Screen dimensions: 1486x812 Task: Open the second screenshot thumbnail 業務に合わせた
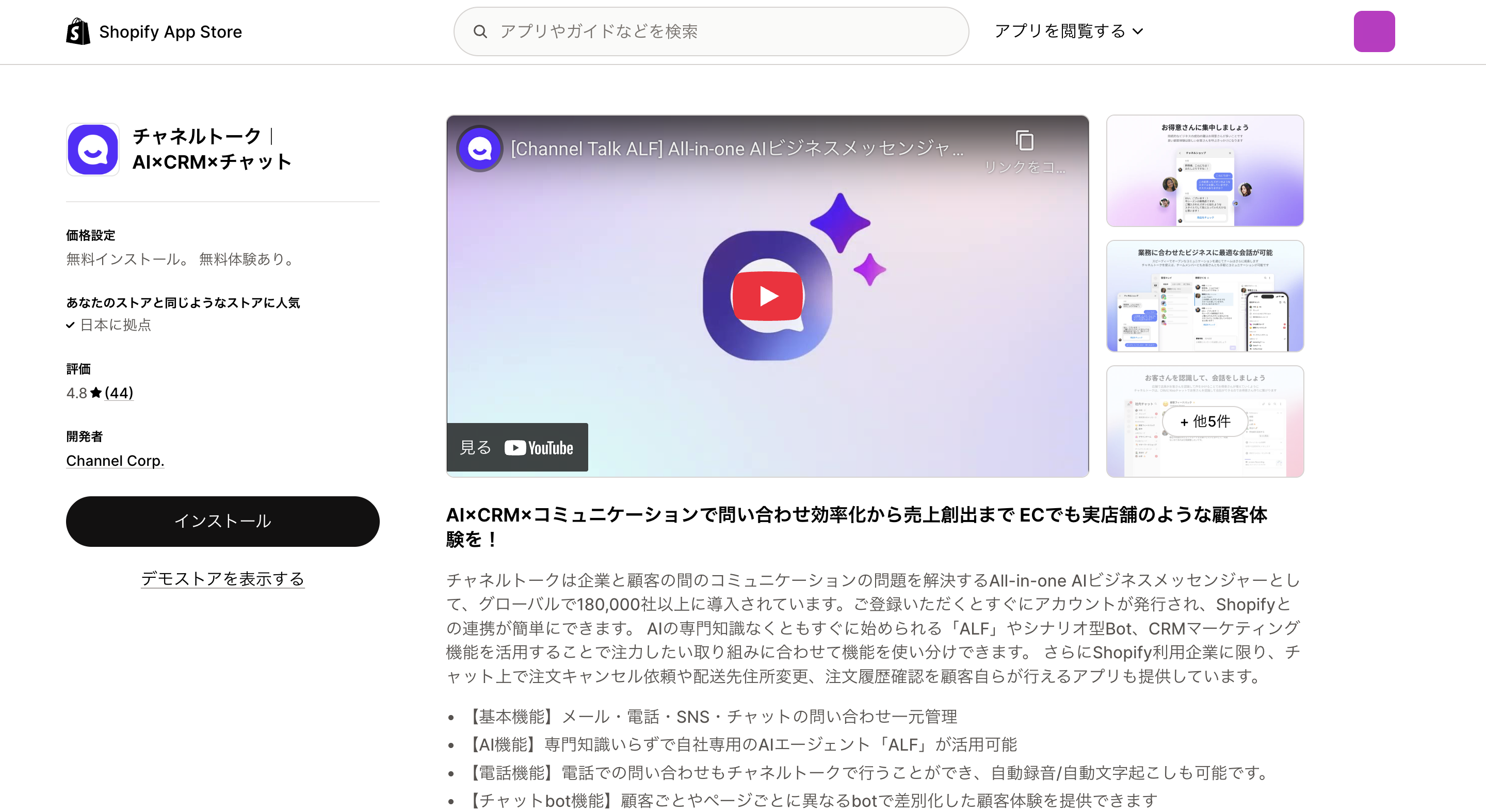coord(1204,296)
